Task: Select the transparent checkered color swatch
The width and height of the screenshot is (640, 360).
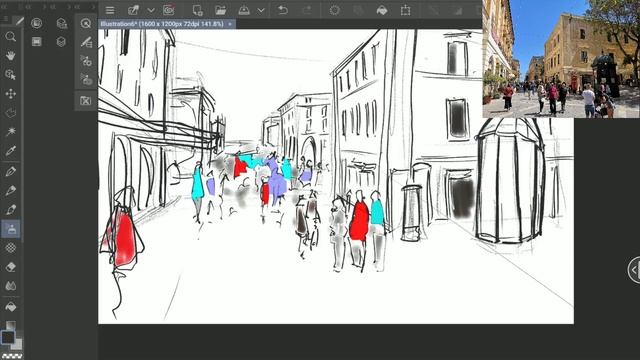Action: click(12, 356)
